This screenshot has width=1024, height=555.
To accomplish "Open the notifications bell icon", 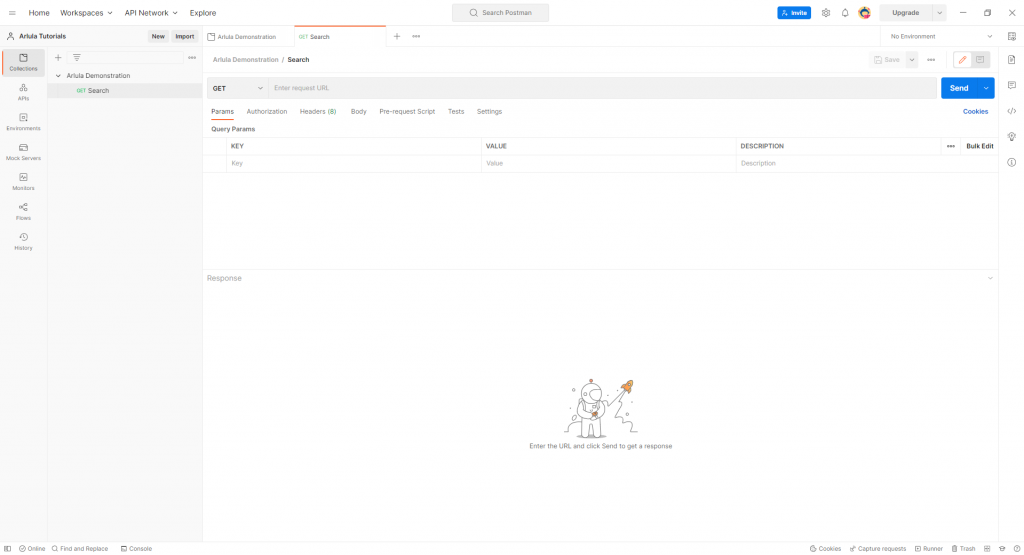I will pos(845,13).
